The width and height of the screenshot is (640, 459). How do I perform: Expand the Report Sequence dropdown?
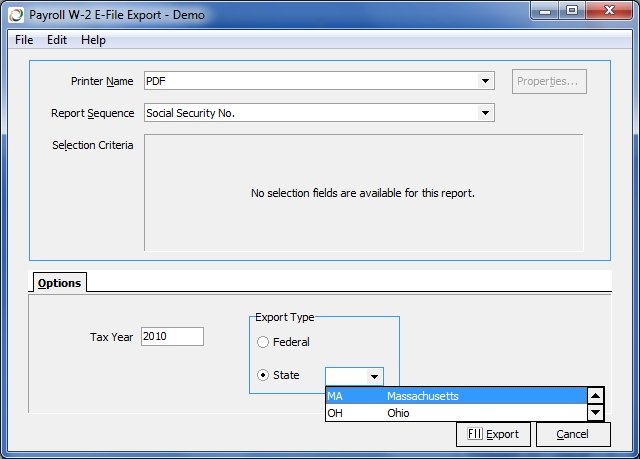[485, 113]
